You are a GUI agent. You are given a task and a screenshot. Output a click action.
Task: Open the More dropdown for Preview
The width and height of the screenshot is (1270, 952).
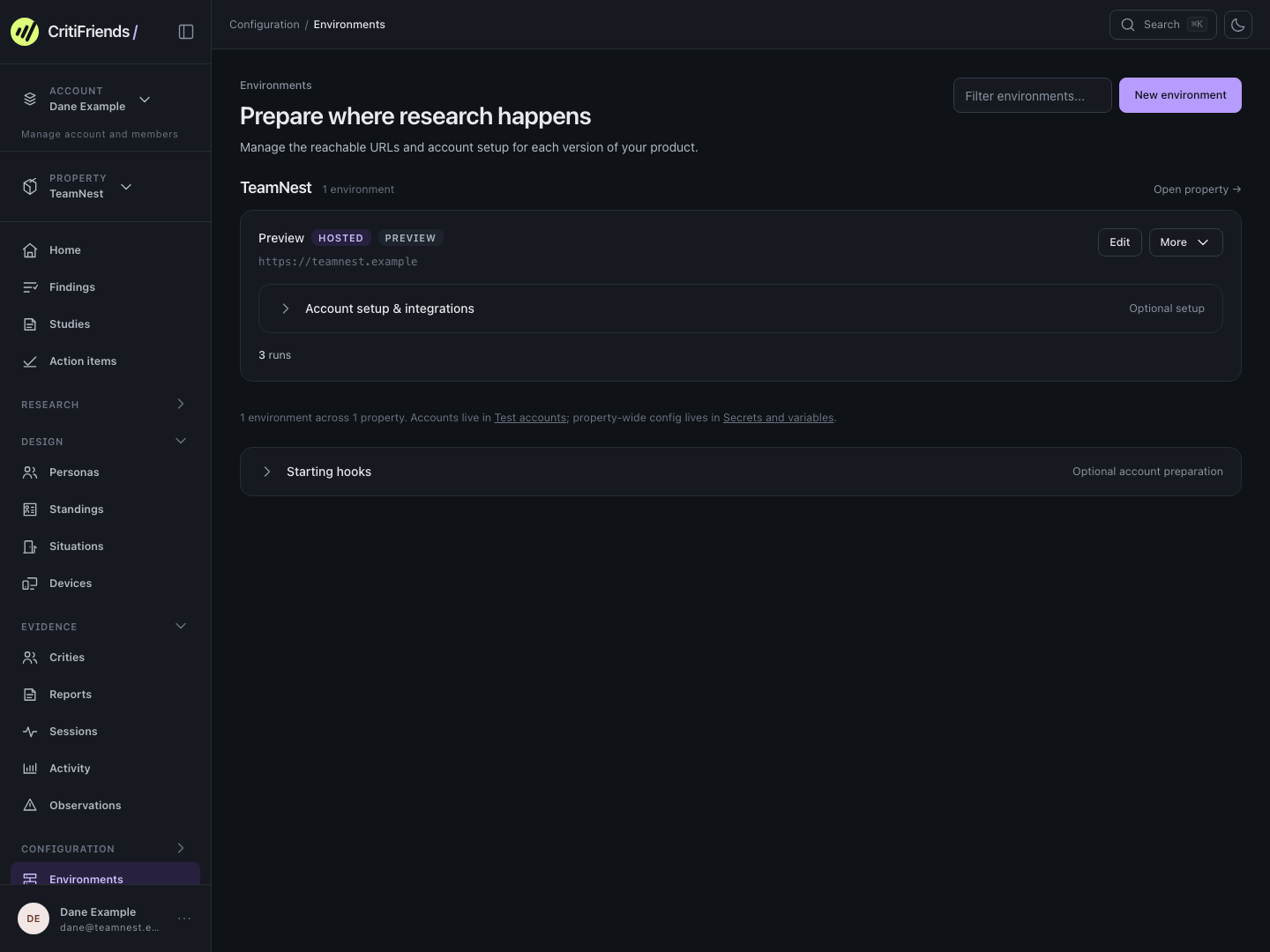1186,242
